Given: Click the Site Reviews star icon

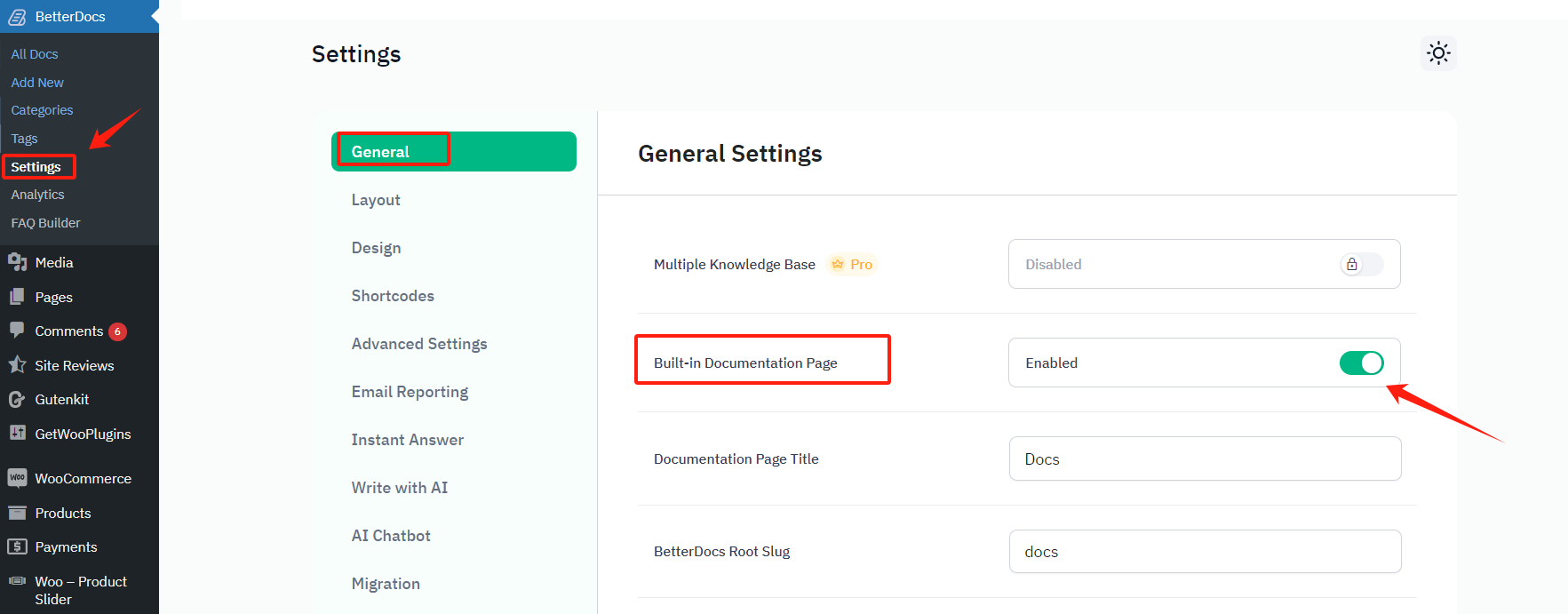Looking at the screenshot, I should point(17,365).
